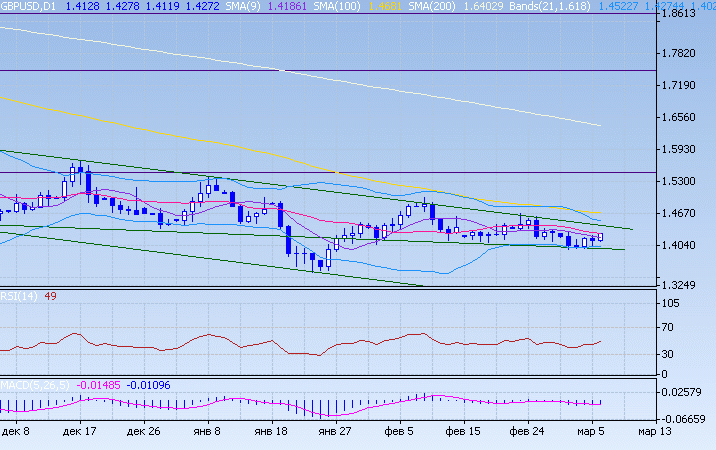Click the magenta MACD signal line

[x=440, y=397]
